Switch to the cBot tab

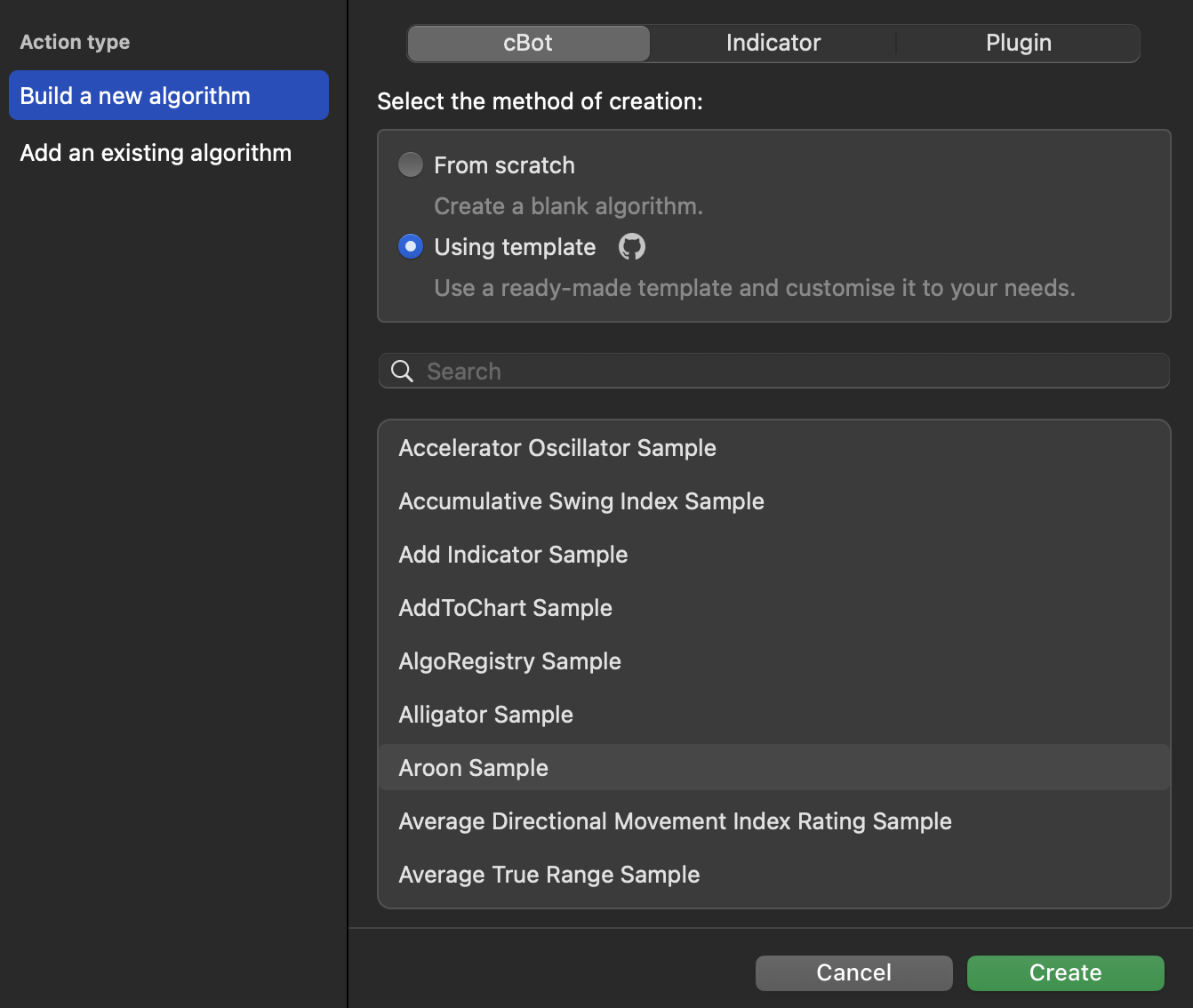pos(528,44)
